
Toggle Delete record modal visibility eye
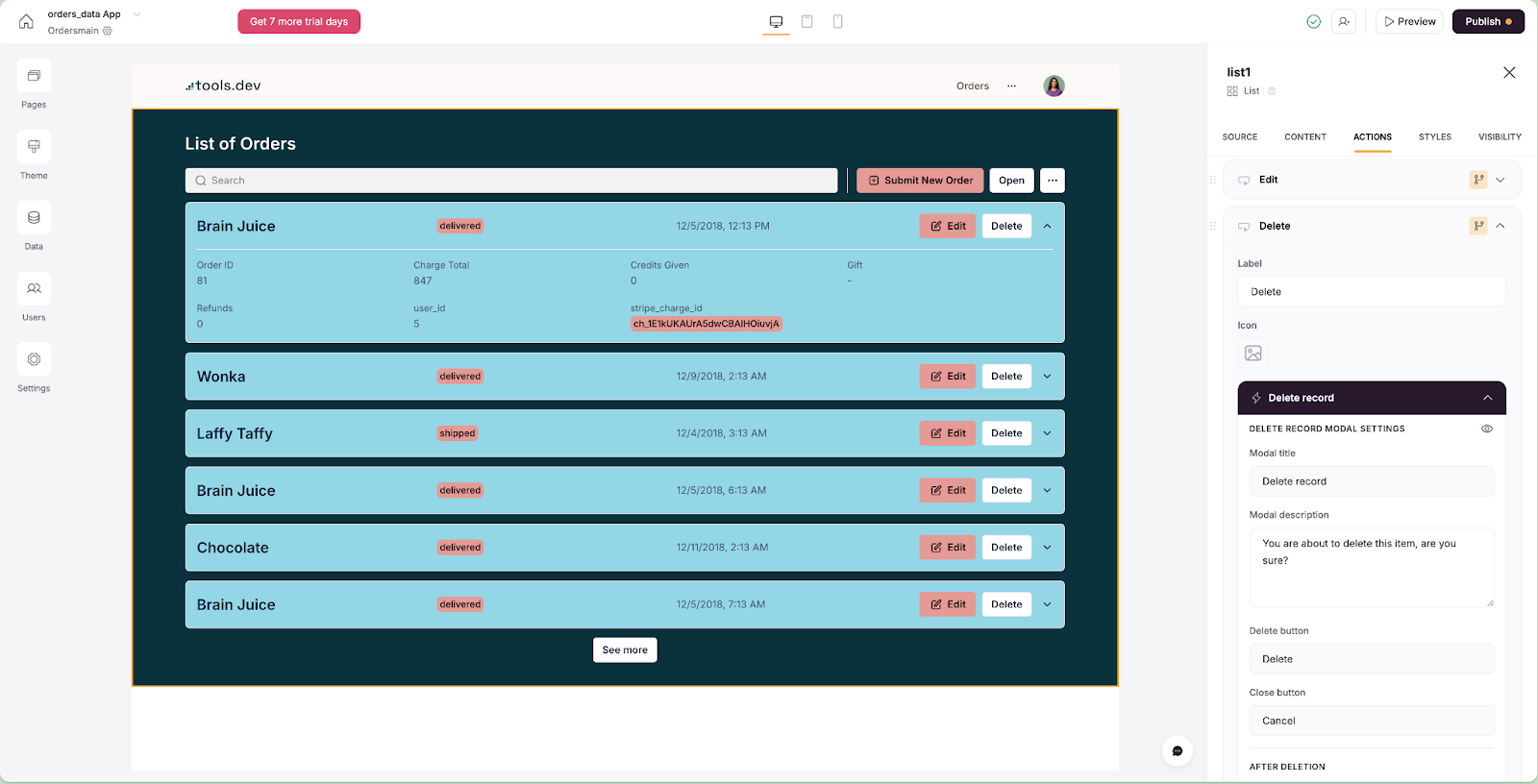1487,429
